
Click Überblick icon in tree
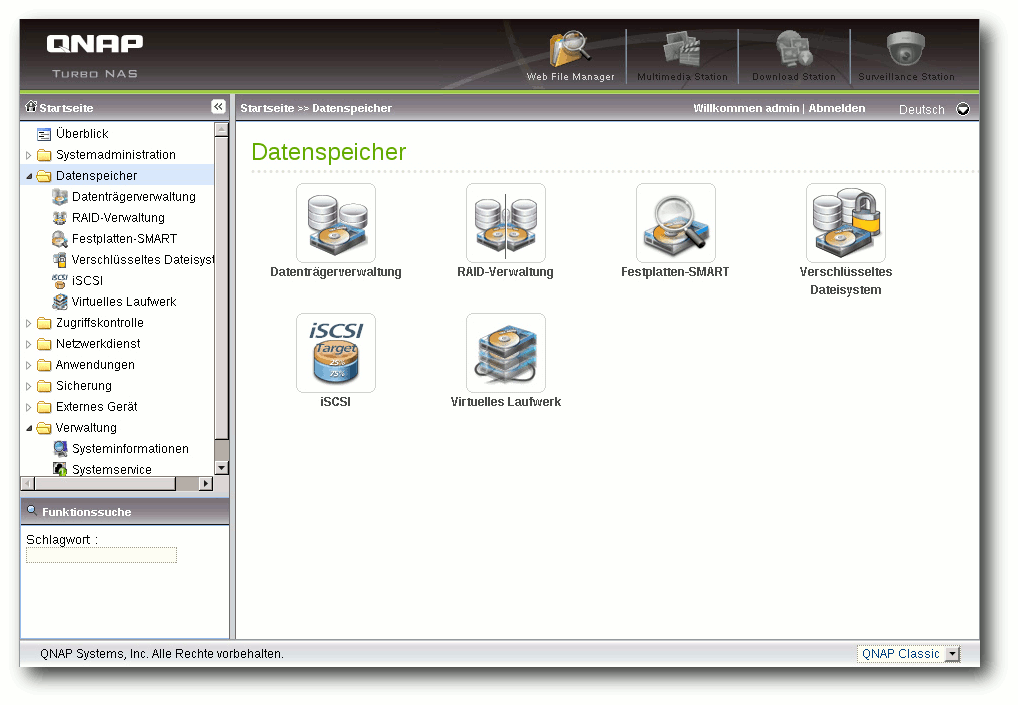43,134
